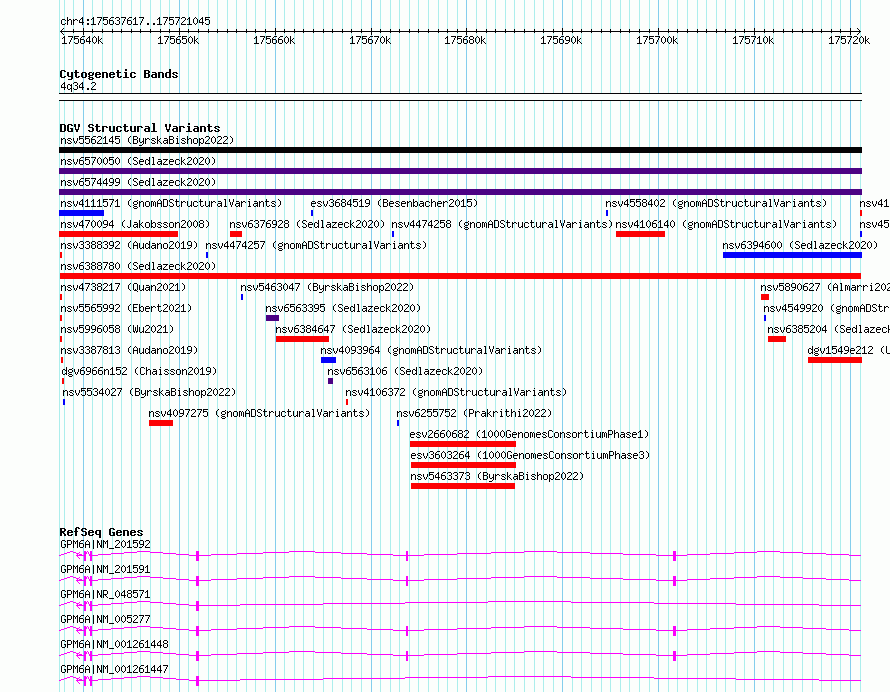Screen dimensions: 890x692
Task: Open the nsv5565992 (Ebert2021) label
Action: (126, 308)
